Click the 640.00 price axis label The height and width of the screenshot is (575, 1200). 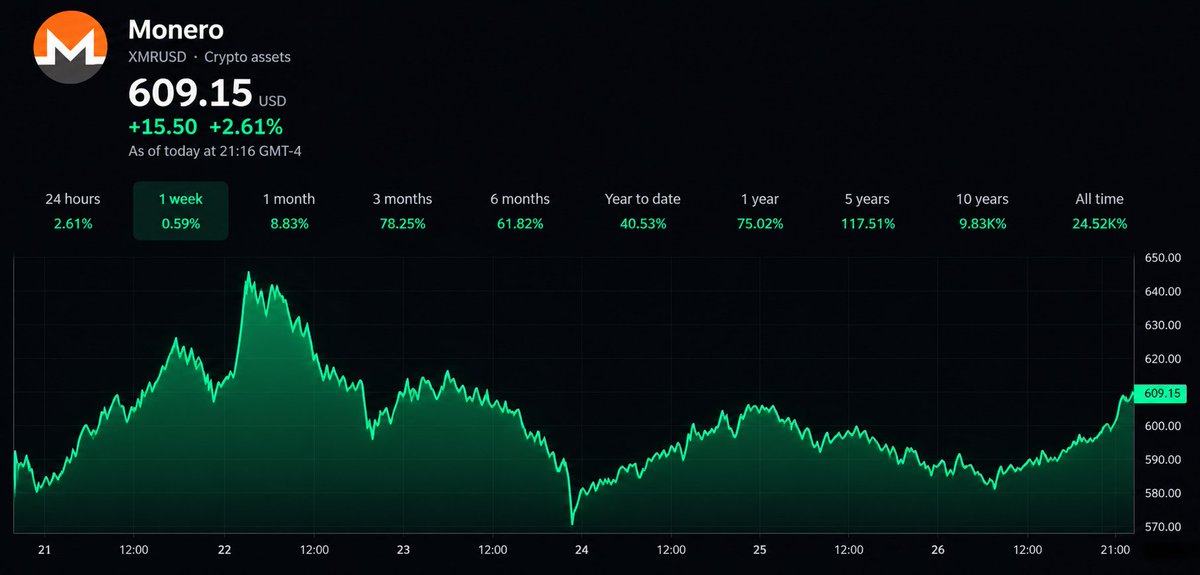tap(1164, 292)
